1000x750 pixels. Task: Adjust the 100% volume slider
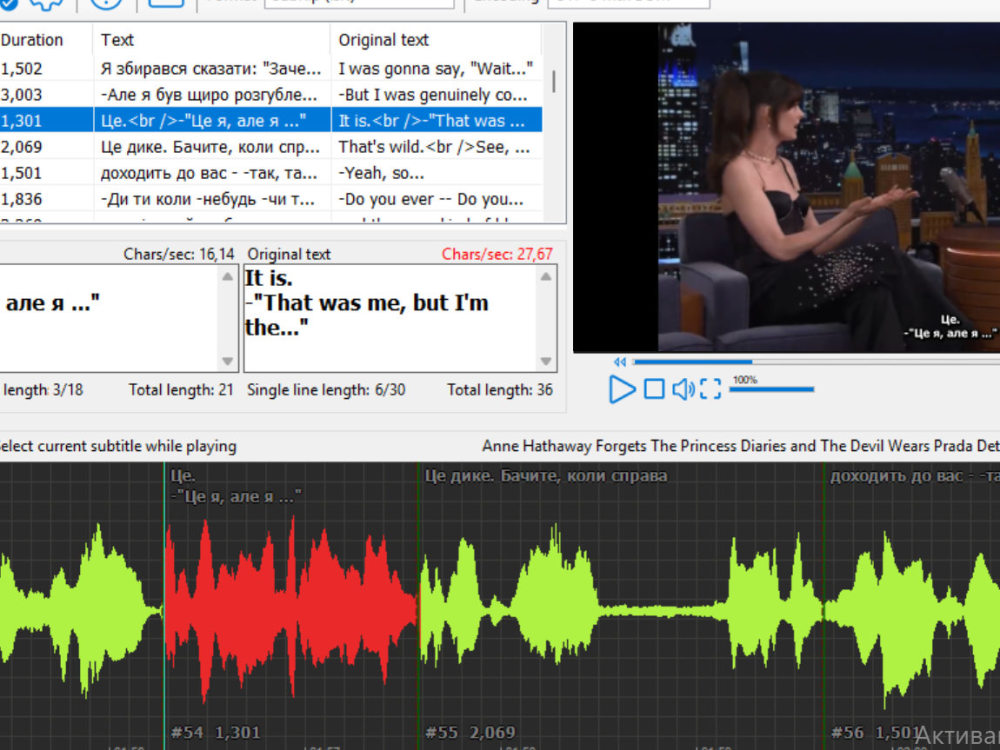click(x=772, y=389)
